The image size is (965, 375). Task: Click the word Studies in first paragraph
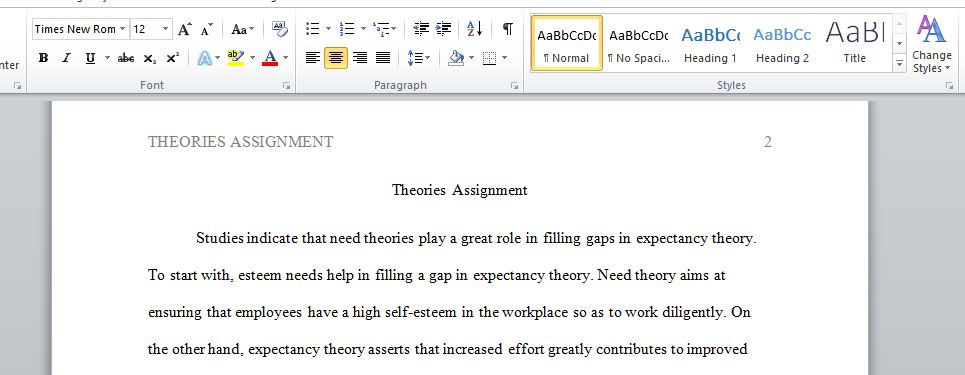pos(220,238)
